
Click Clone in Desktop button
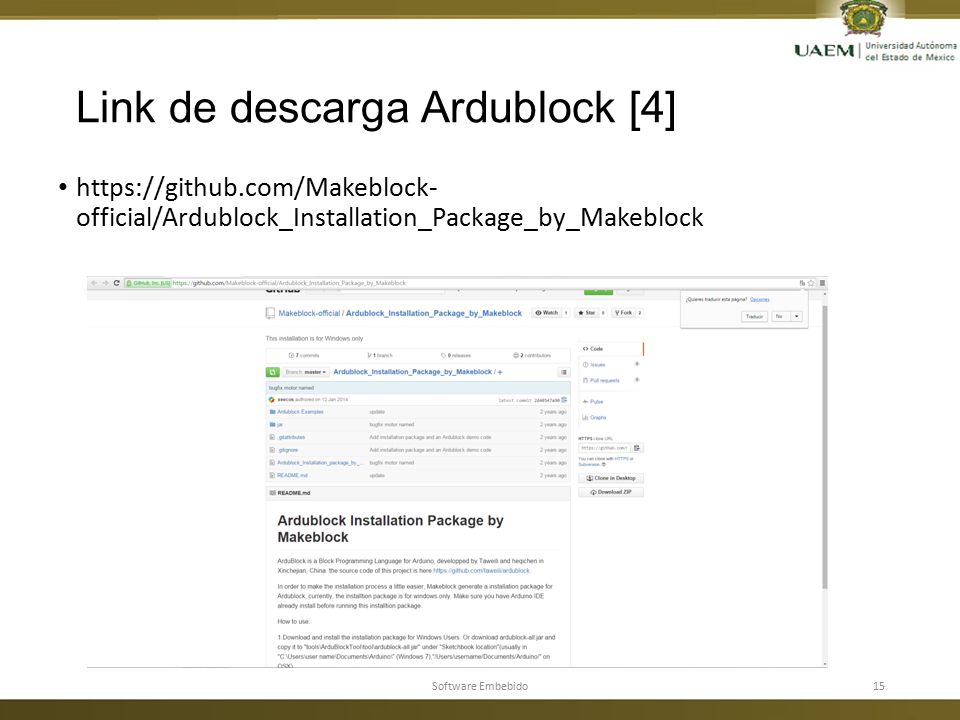point(611,478)
